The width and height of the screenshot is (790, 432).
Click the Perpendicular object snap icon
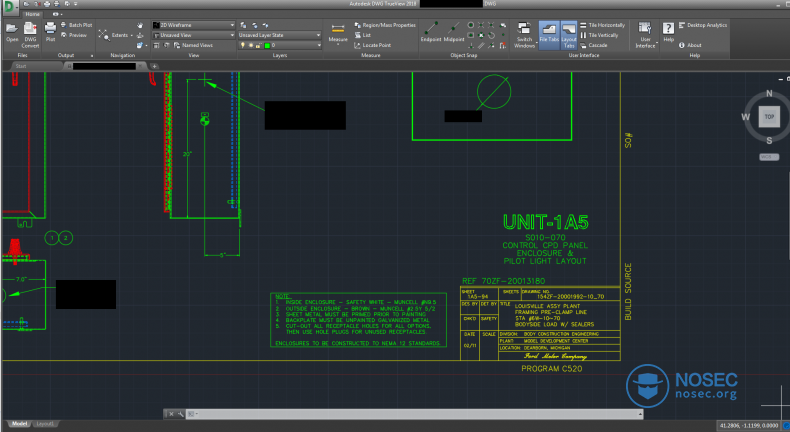click(470, 45)
